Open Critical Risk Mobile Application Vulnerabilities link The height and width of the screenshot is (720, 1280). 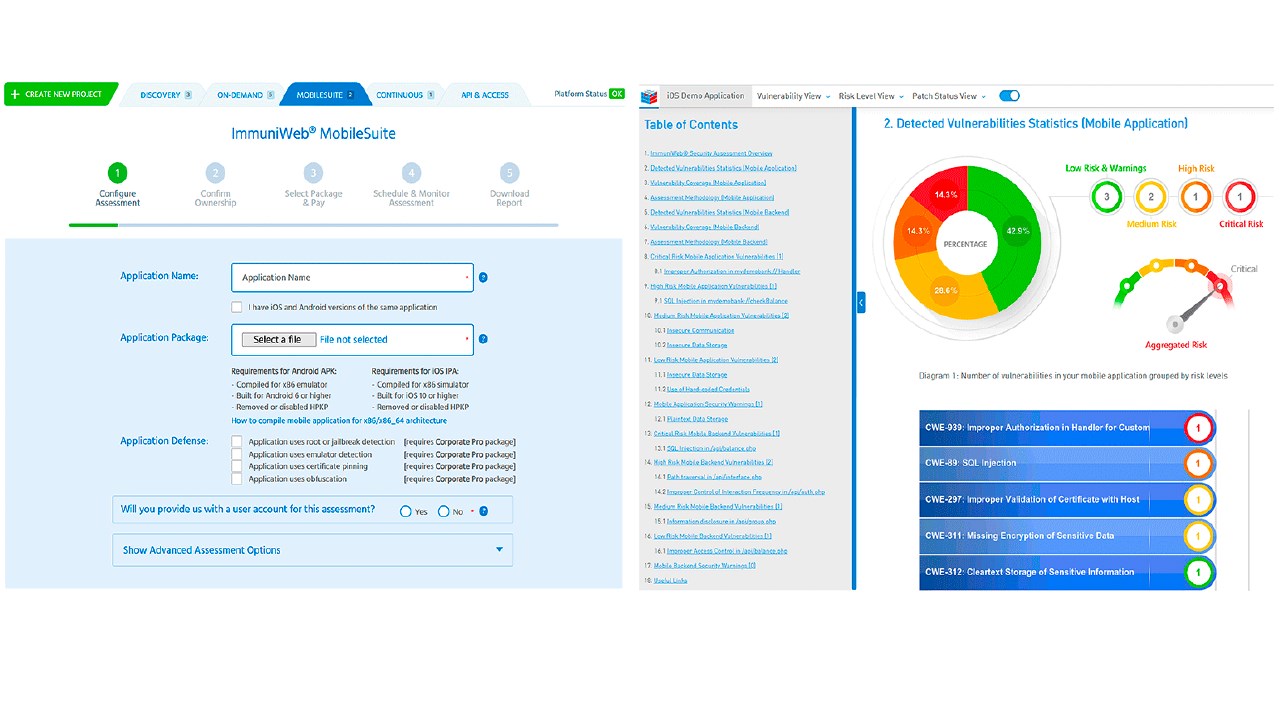pyautogui.click(x=716, y=256)
